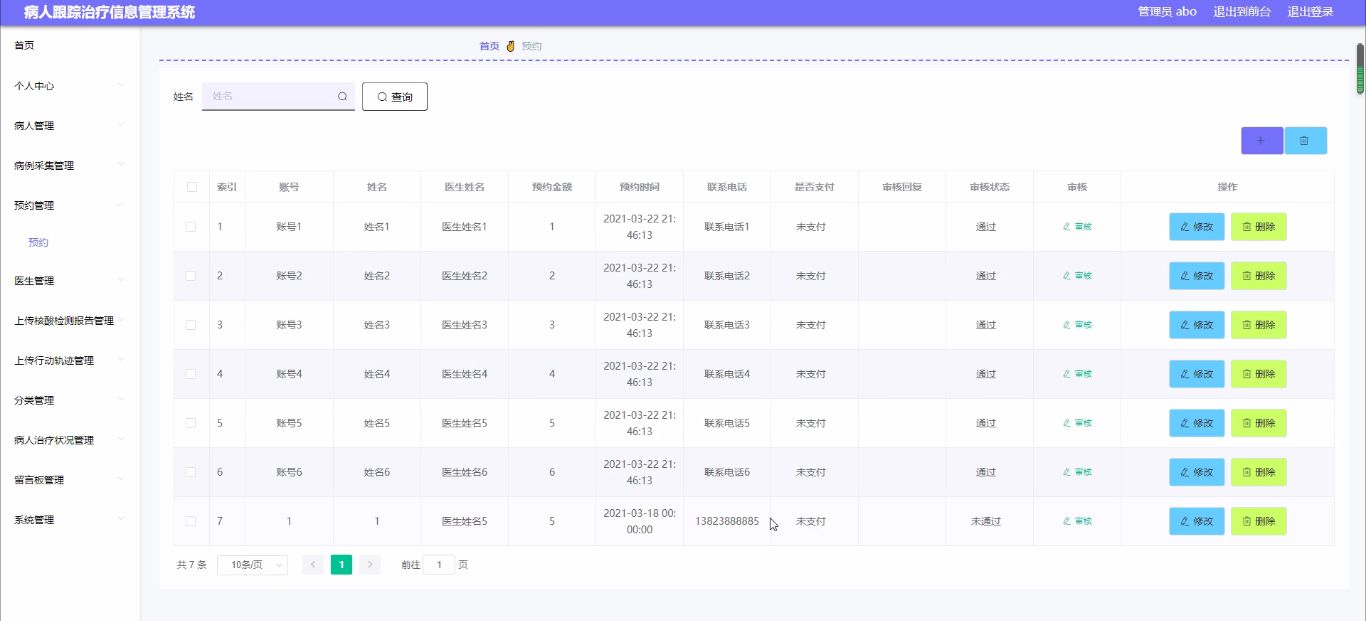Image resolution: width=1366 pixels, height=621 pixels.
Task: Click 退出登录 in the top bar
Action: [x=1310, y=12]
